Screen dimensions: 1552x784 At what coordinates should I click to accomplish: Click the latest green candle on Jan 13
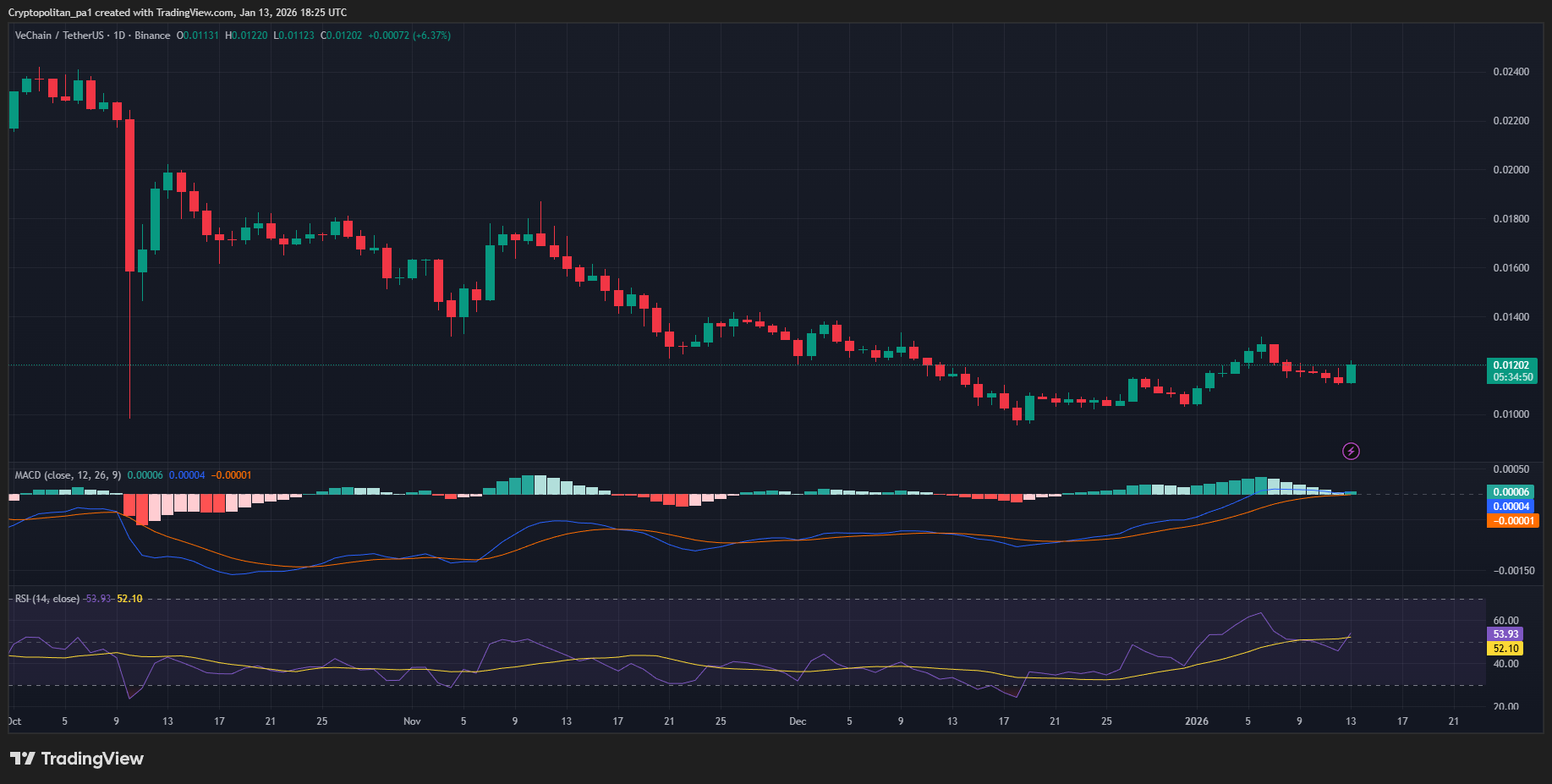coord(1352,374)
